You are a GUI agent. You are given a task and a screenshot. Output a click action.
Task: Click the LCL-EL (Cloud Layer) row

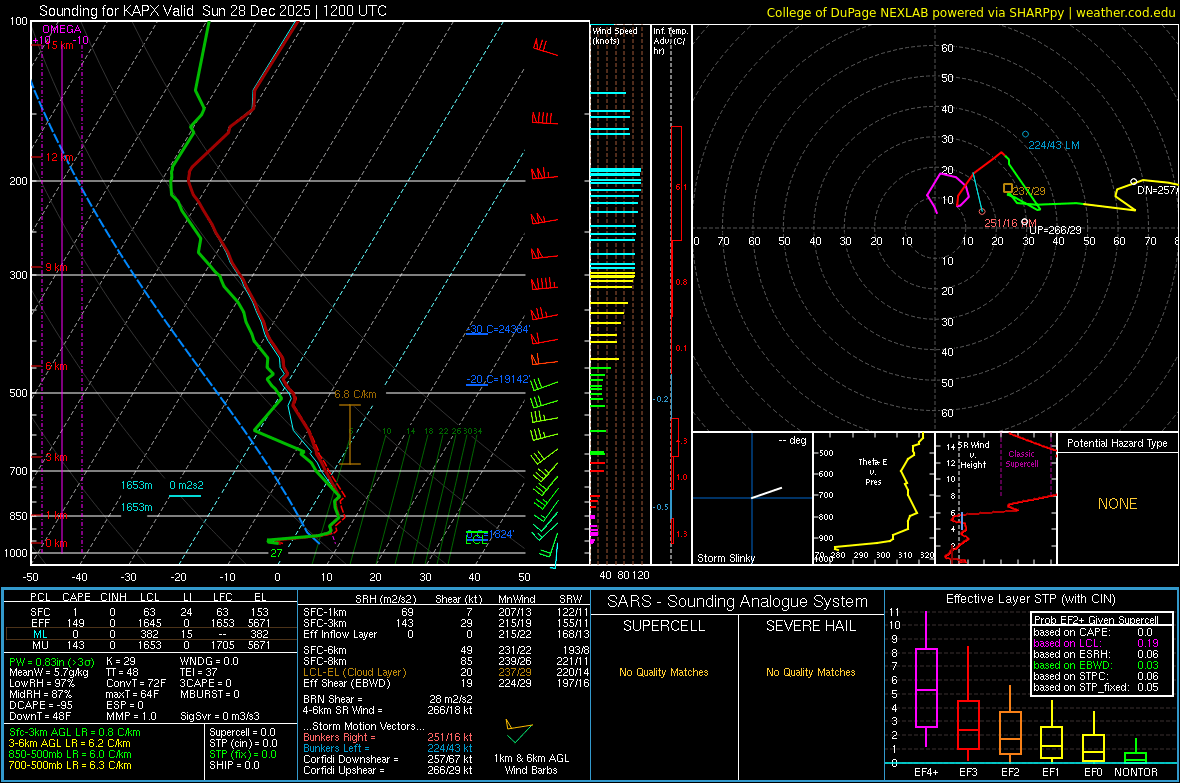(x=445, y=672)
